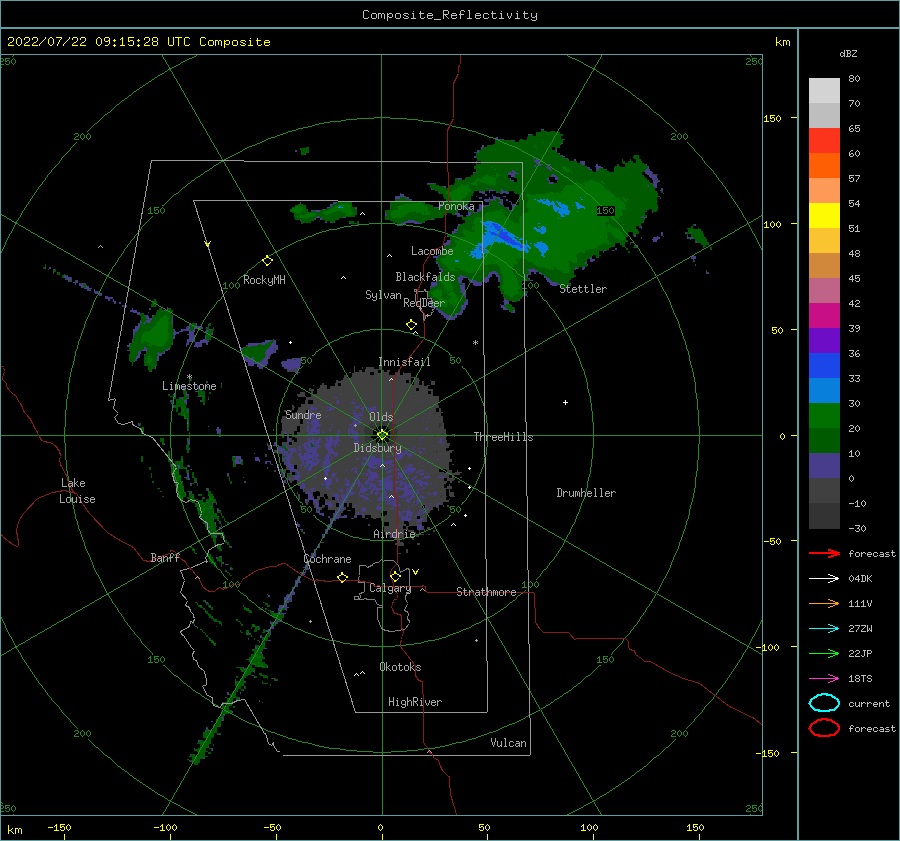Image resolution: width=900 pixels, height=841 pixels.
Task: Click the yellow radar site marker at Olds
Action: [382, 435]
